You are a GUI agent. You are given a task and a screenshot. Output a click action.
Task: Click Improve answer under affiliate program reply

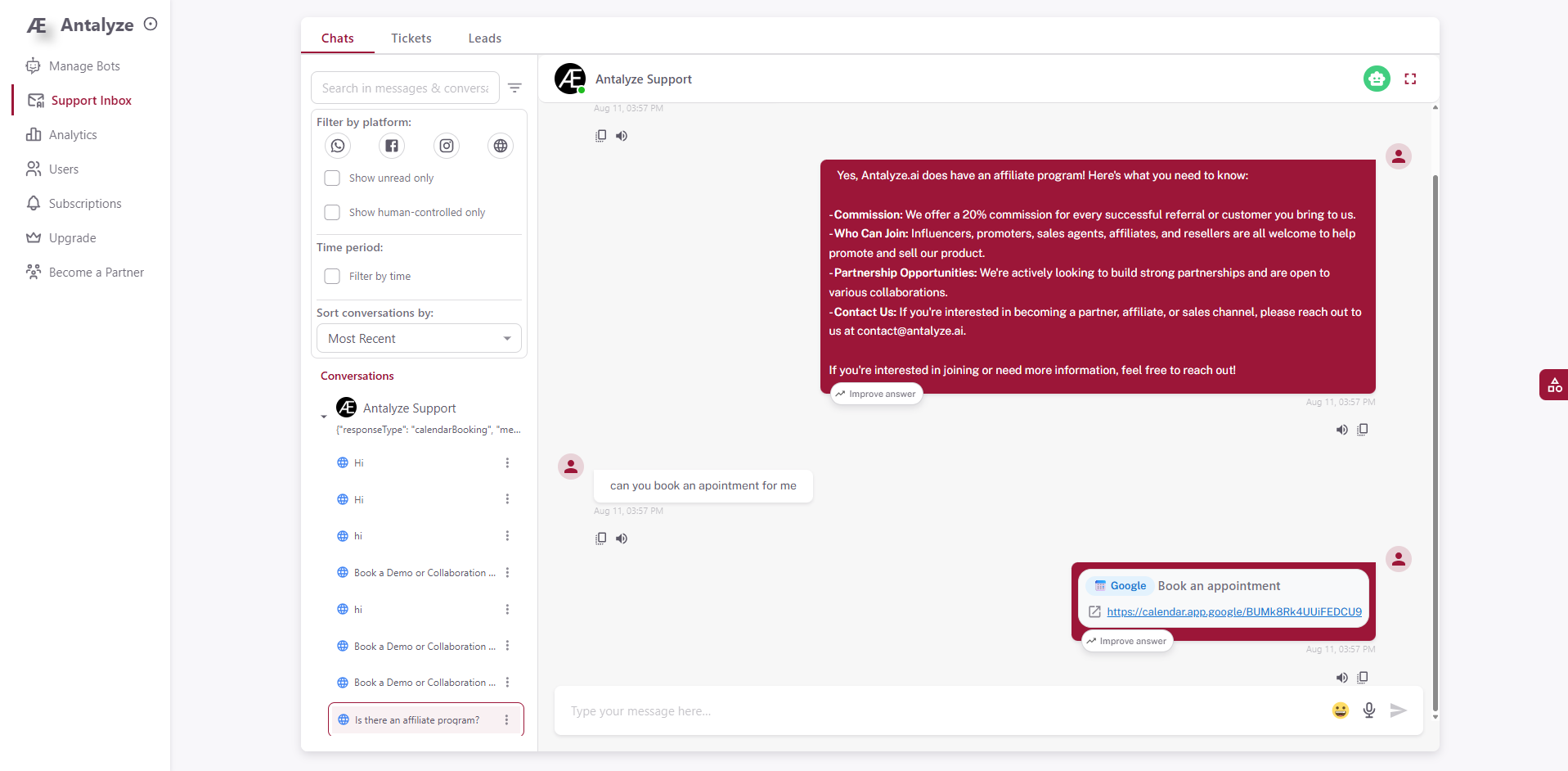pyautogui.click(x=876, y=394)
